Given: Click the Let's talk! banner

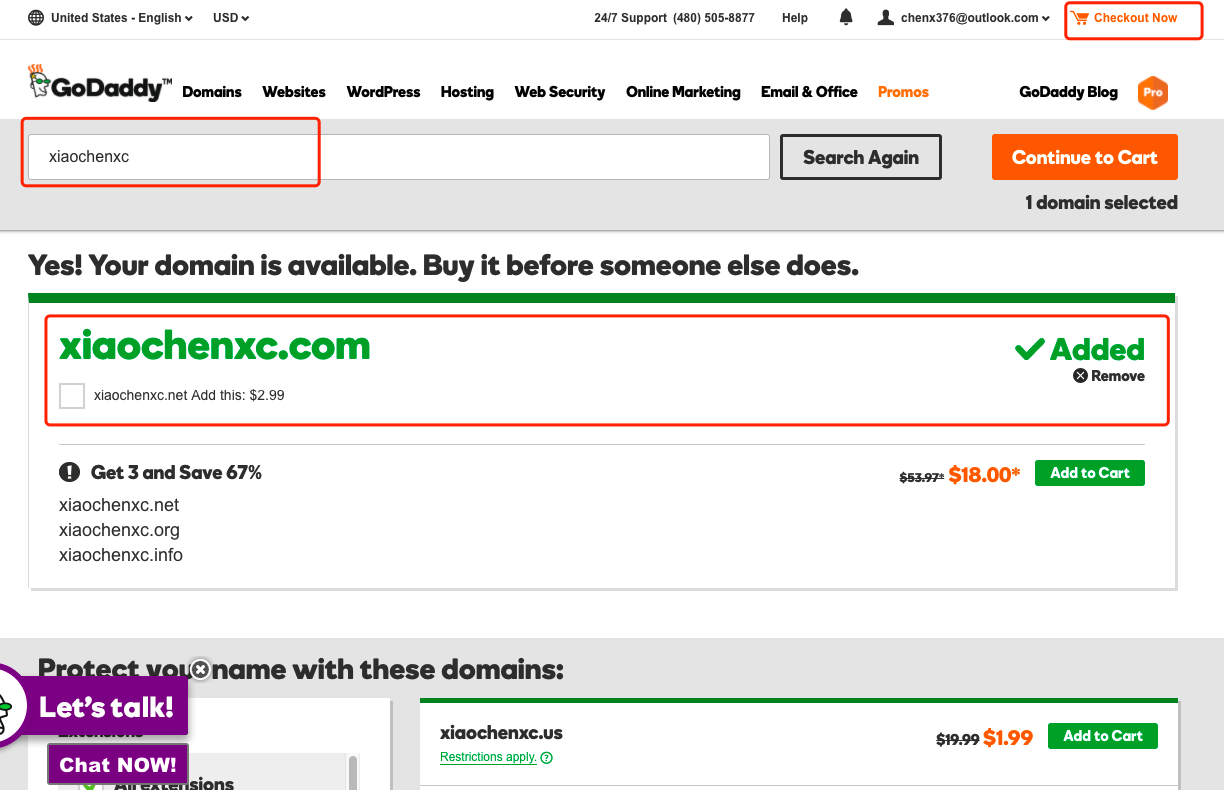Looking at the screenshot, I should point(106,707).
